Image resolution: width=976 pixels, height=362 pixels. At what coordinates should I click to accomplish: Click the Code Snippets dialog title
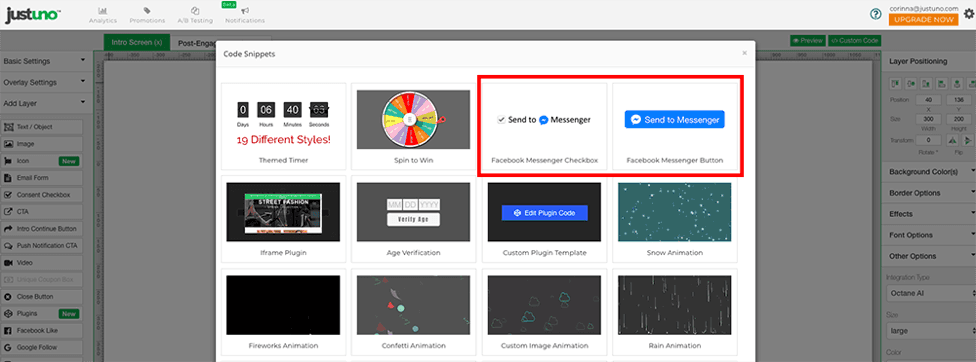[249, 54]
